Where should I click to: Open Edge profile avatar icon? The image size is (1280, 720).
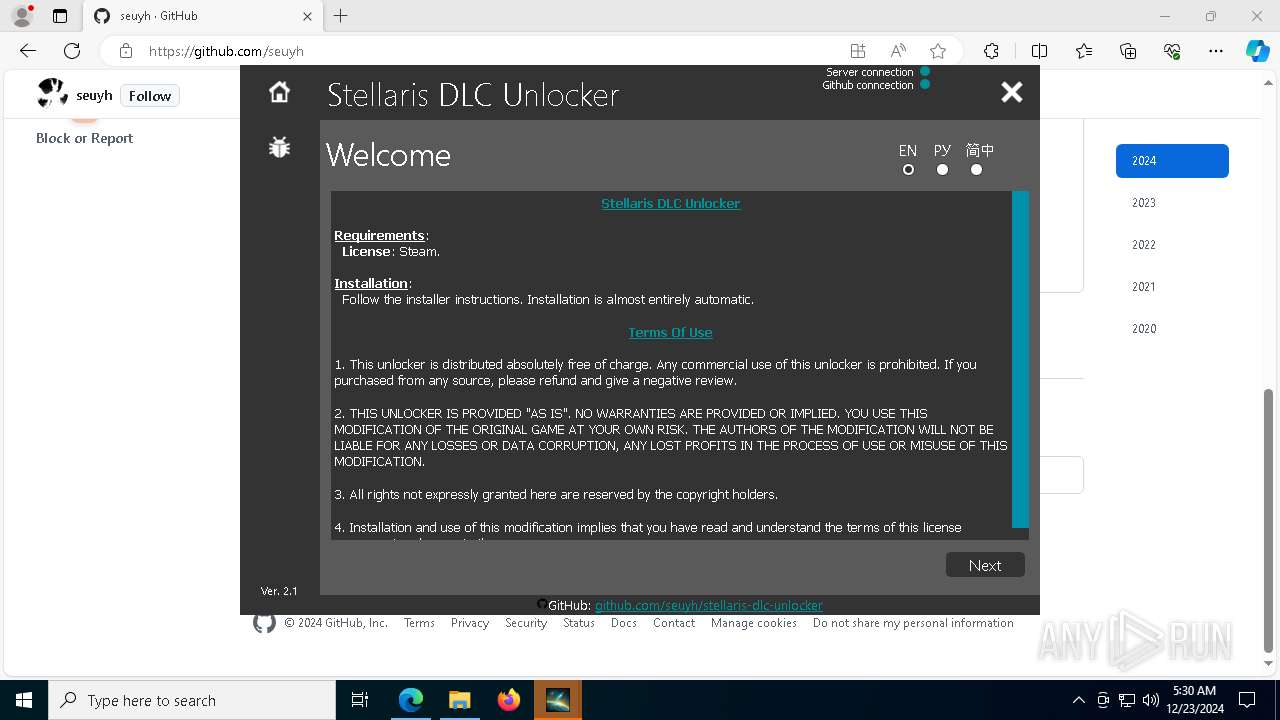(x=22, y=16)
